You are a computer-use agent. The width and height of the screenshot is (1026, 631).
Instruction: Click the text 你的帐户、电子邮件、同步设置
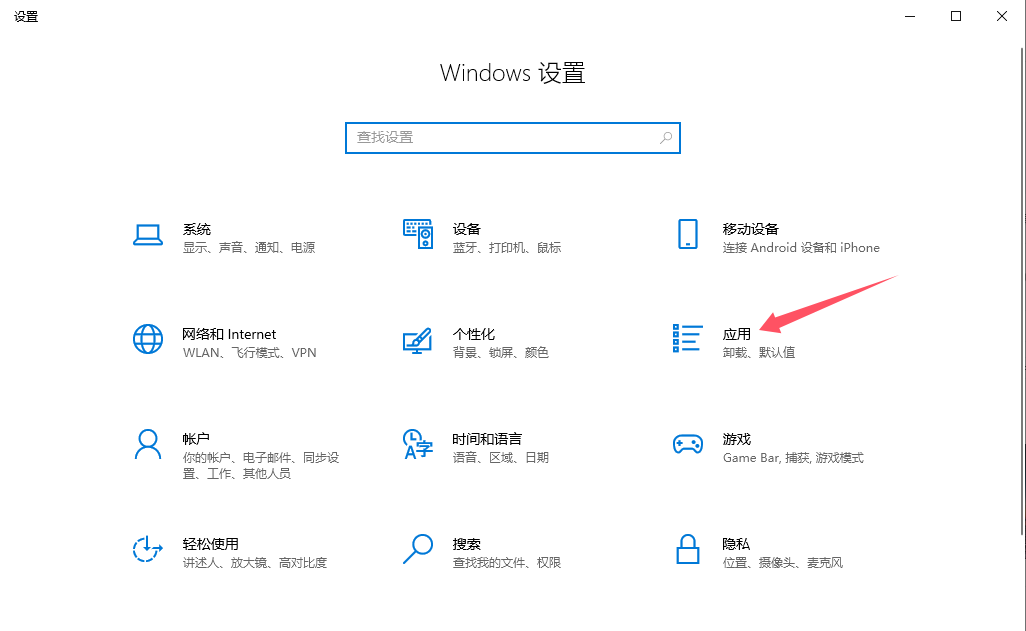pyautogui.click(x=261, y=465)
